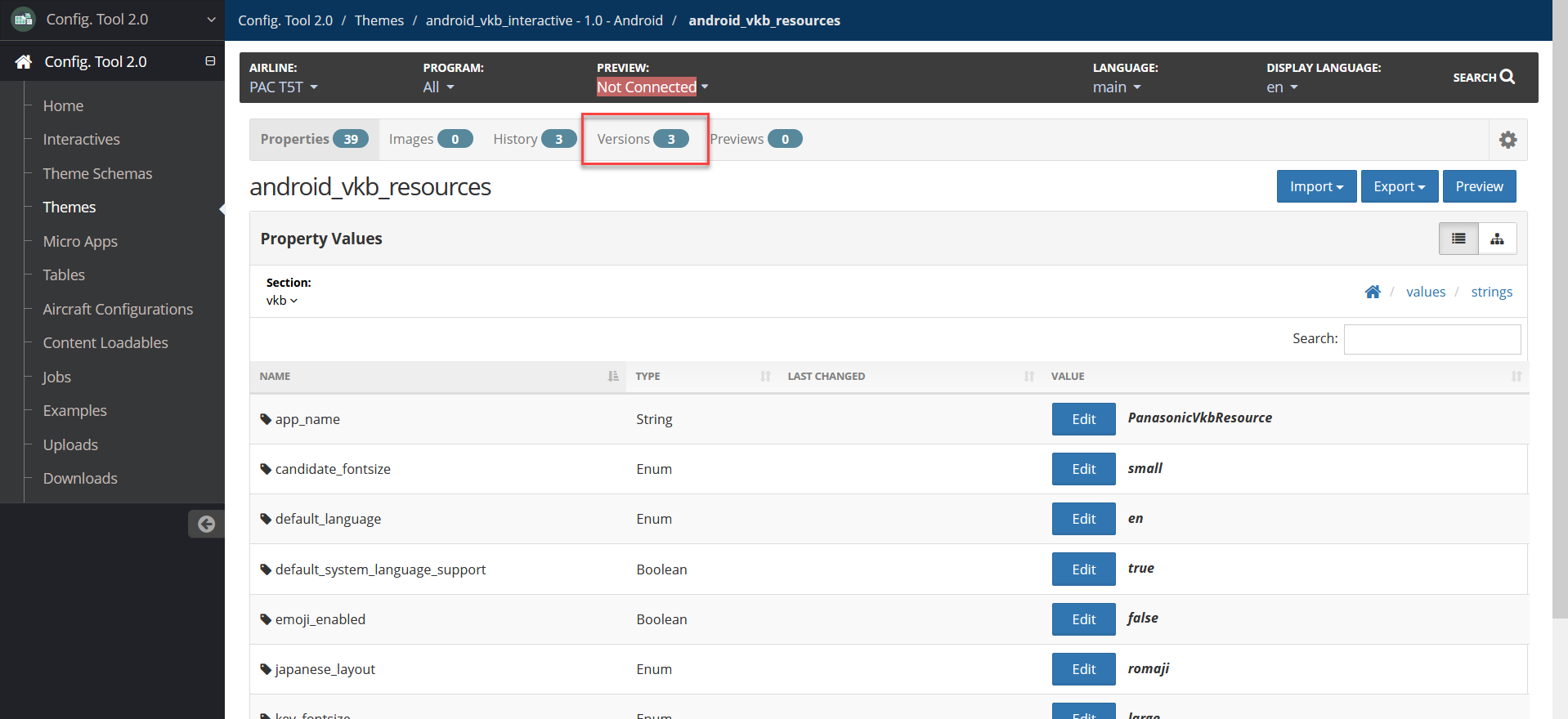The width and height of the screenshot is (1568, 719).
Task: Open Themes in the sidebar
Action: [69, 207]
